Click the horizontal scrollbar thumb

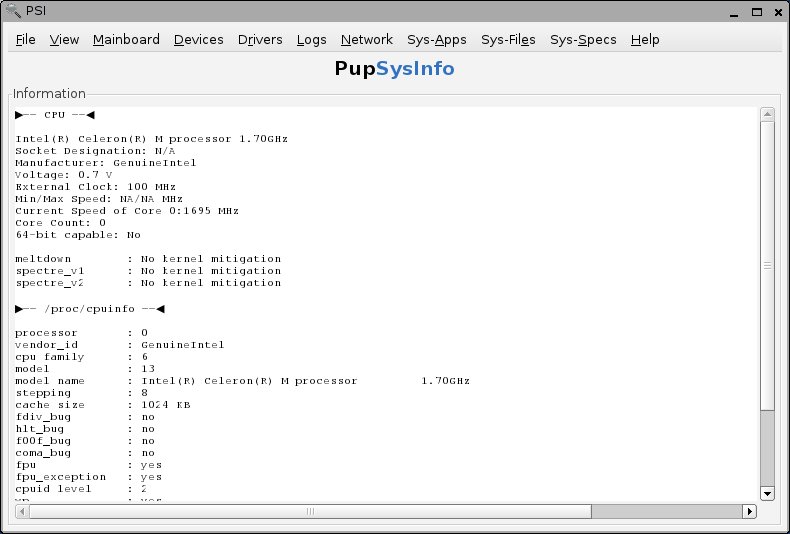310,511
